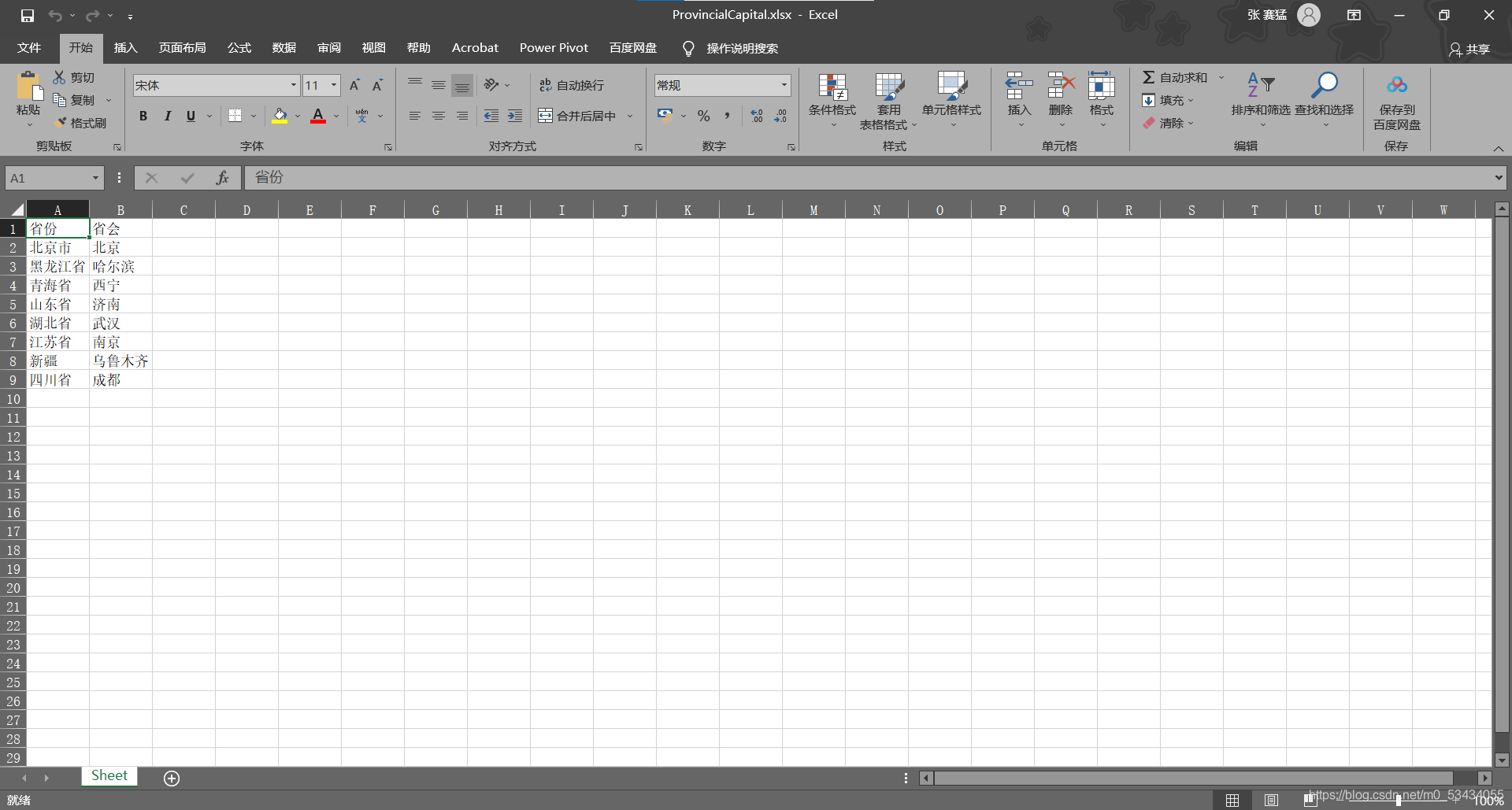Toggle align text left

pyautogui.click(x=415, y=116)
